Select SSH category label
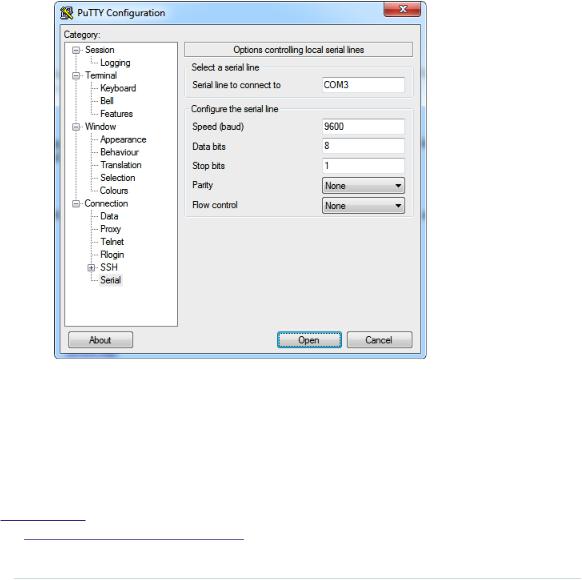The height and width of the screenshot is (580, 582). click(x=109, y=267)
